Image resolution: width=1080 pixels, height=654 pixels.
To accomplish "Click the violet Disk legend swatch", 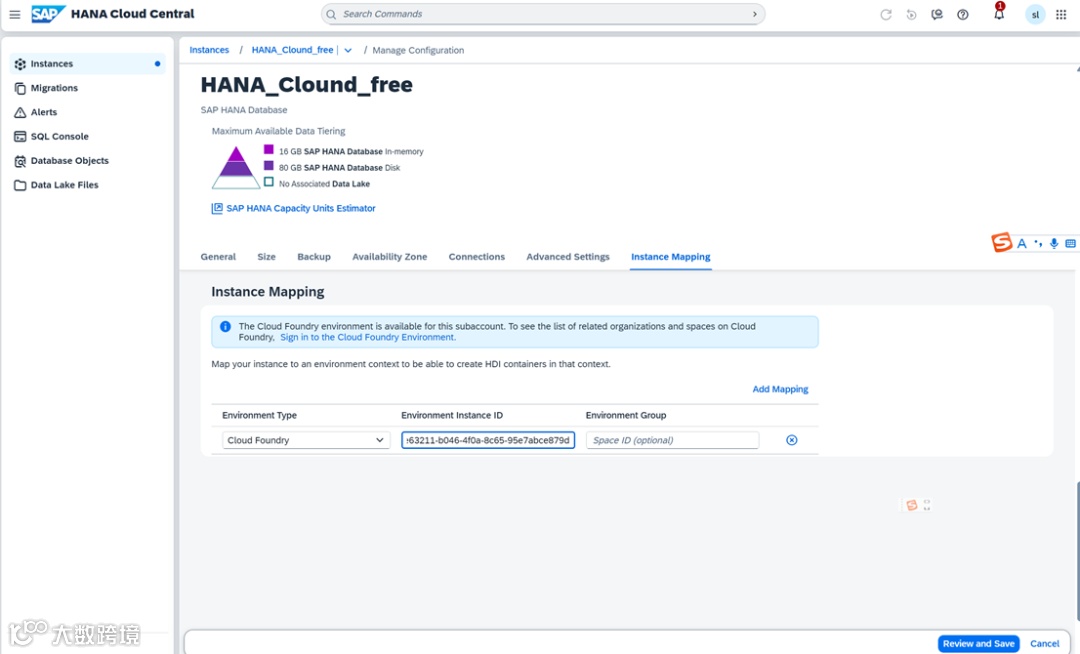I will coord(269,166).
